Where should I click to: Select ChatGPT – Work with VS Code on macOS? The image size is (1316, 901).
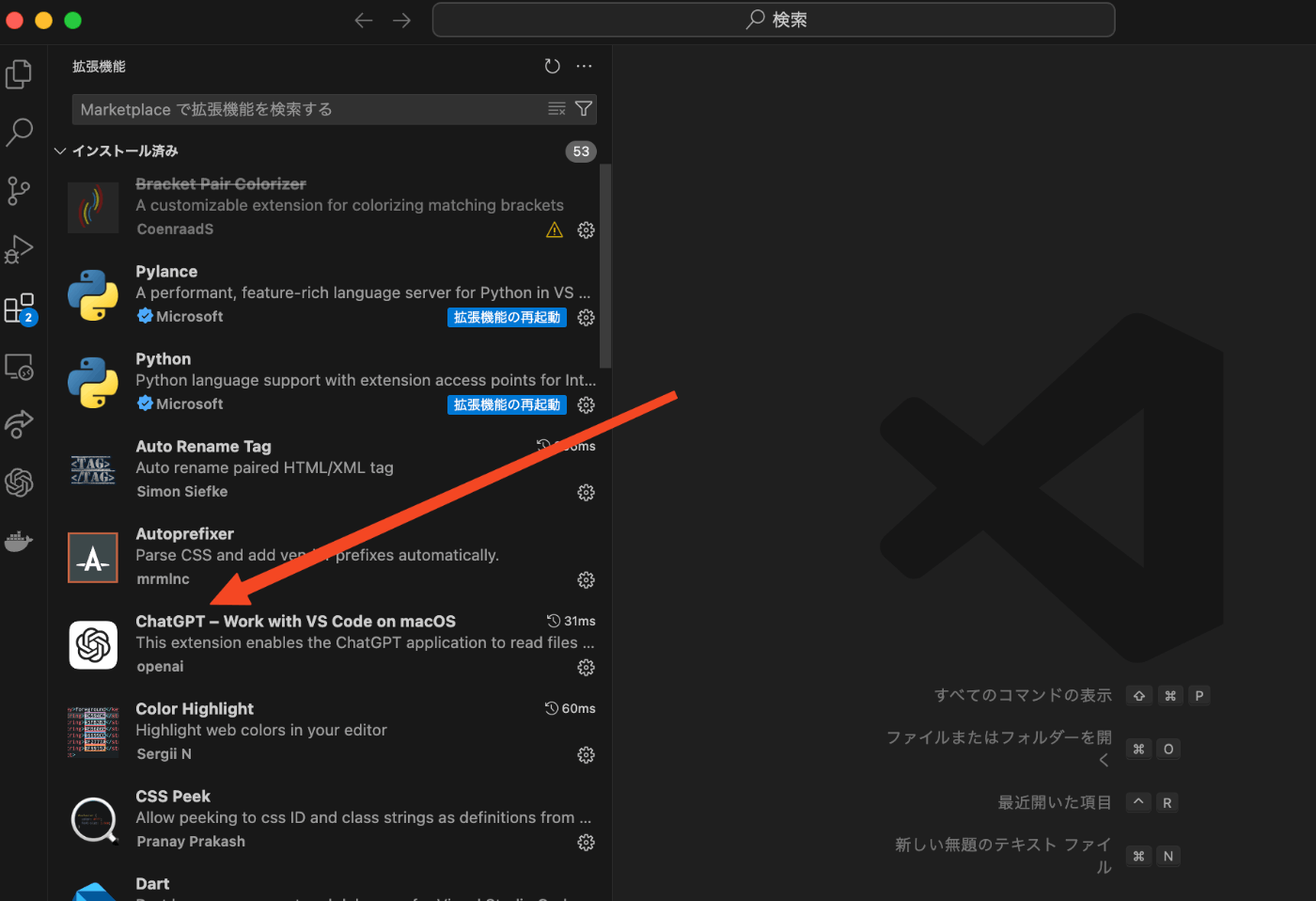click(324, 644)
